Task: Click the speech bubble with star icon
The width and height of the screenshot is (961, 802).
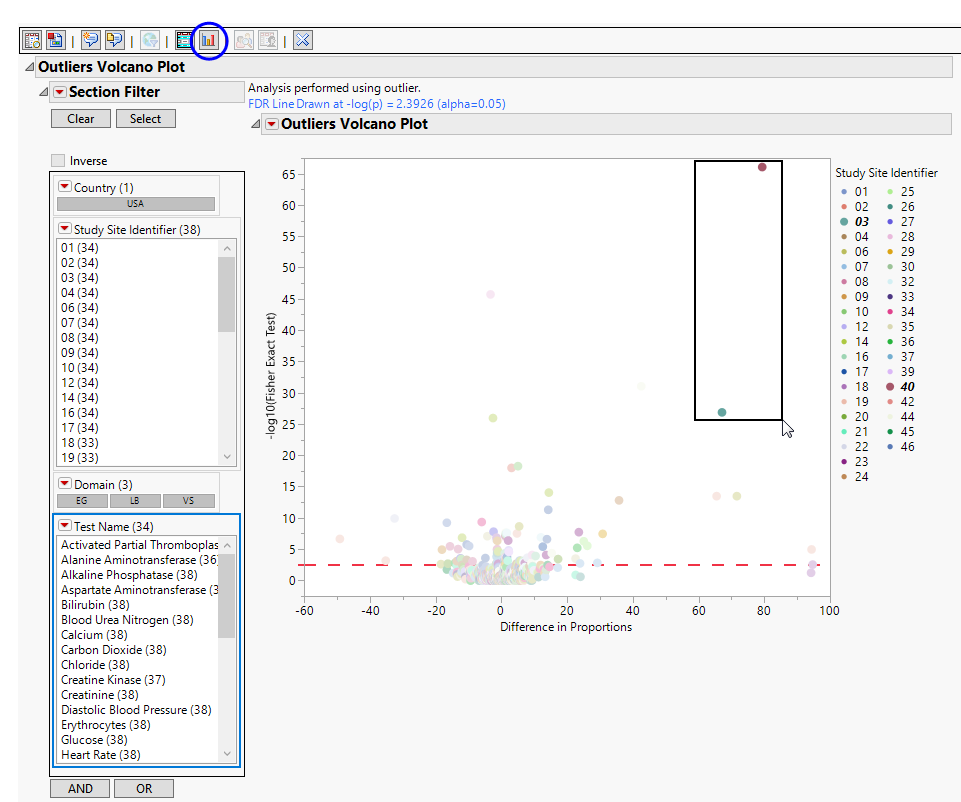Action: [91, 41]
